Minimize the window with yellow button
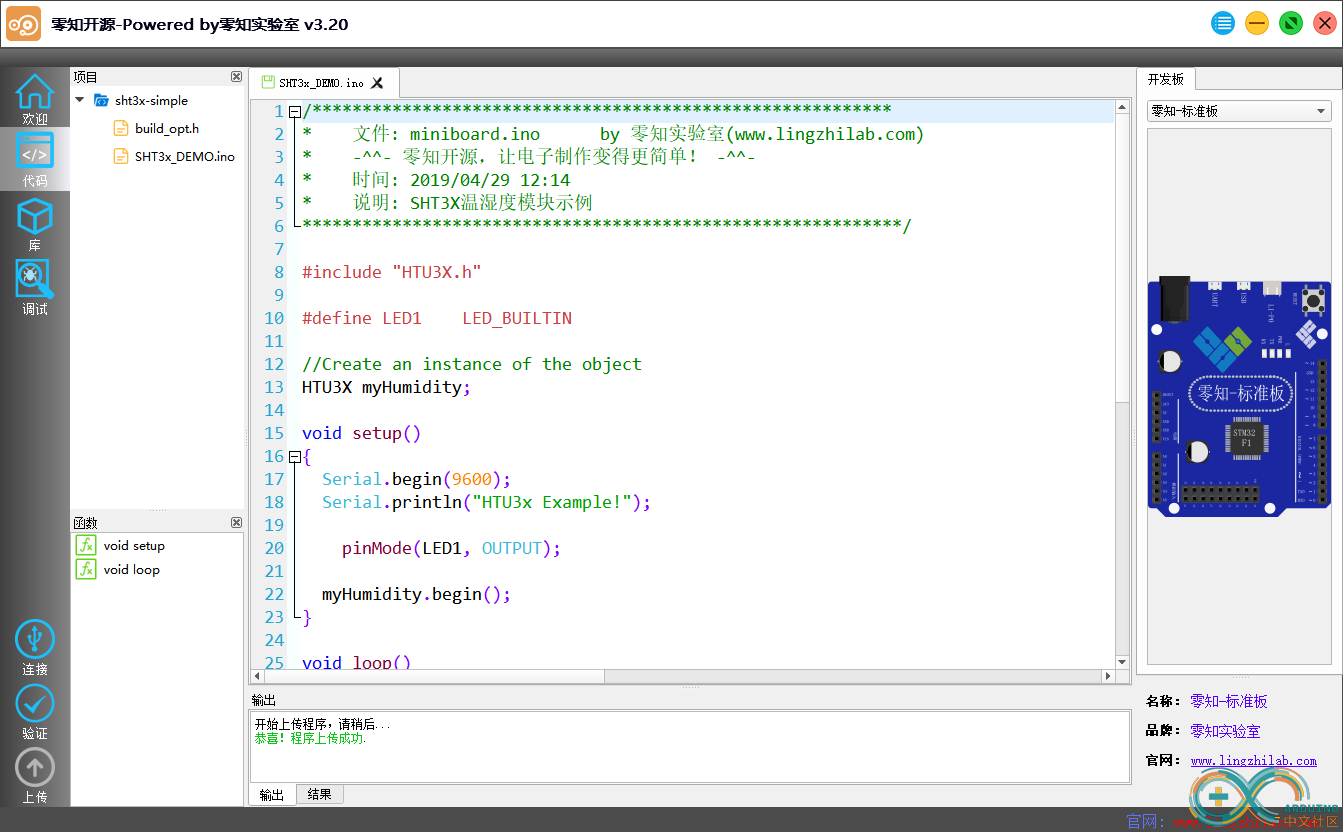1343x832 pixels. tap(1256, 24)
